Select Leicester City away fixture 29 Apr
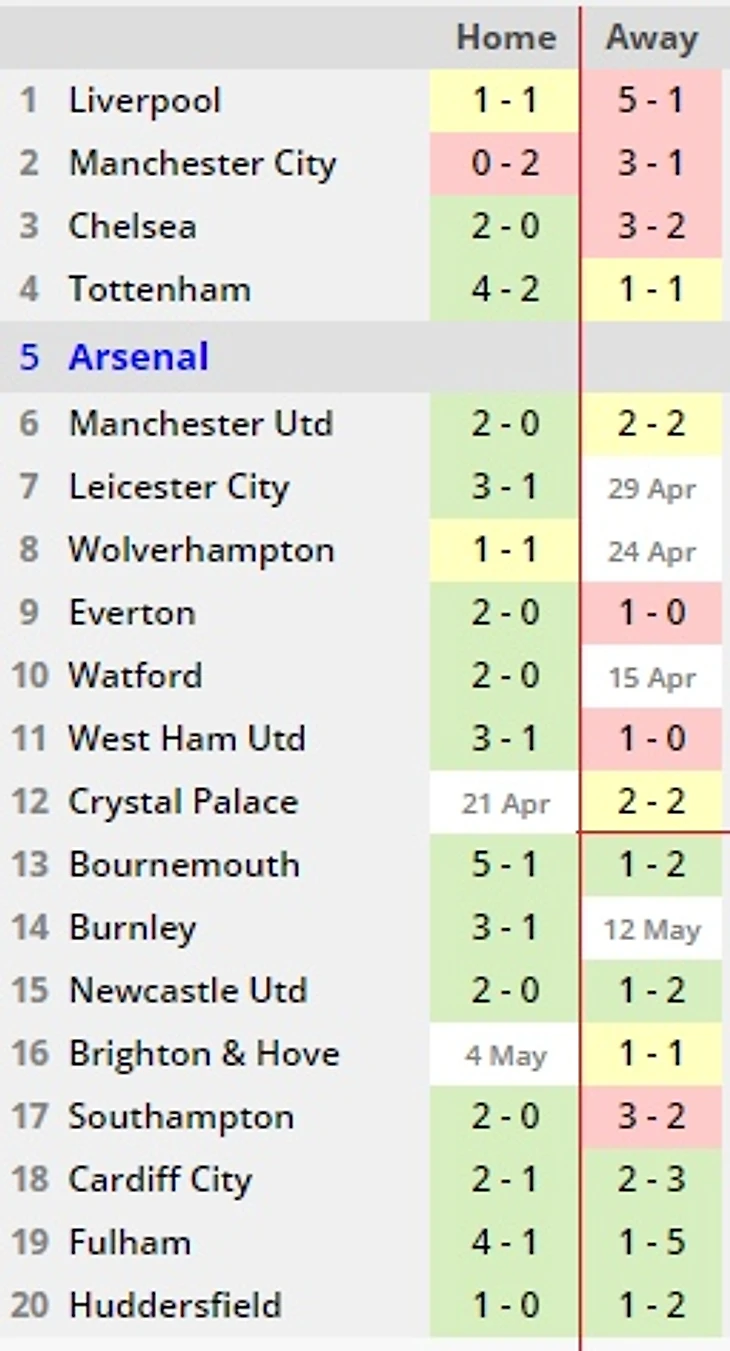Image resolution: width=730 pixels, height=1351 pixels. 651,490
